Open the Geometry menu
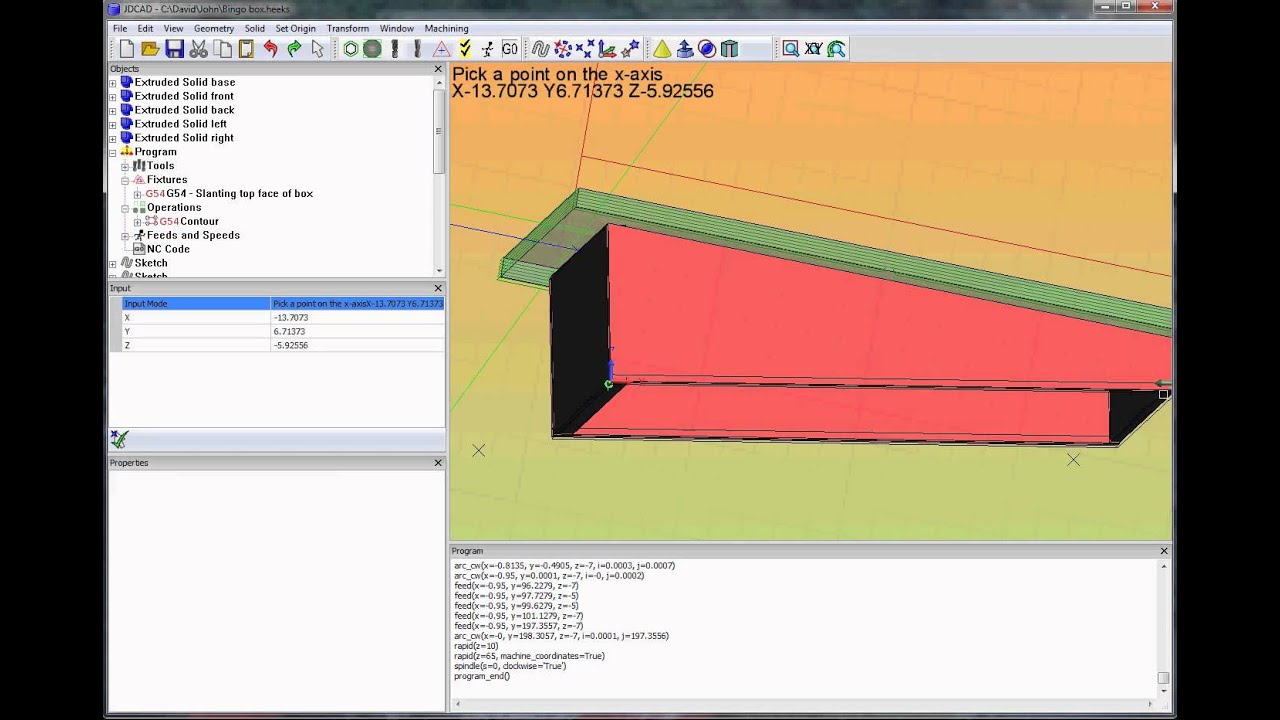 click(214, 28)
